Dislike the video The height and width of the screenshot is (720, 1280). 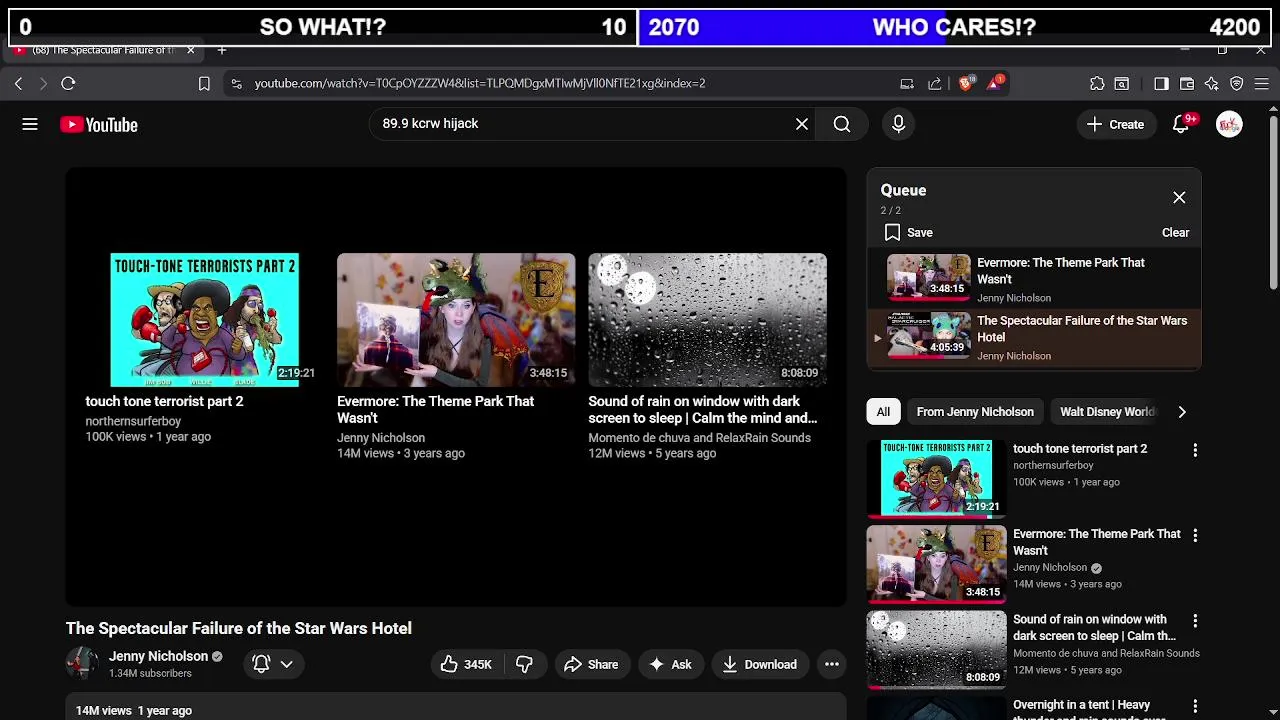coord(524,665)
